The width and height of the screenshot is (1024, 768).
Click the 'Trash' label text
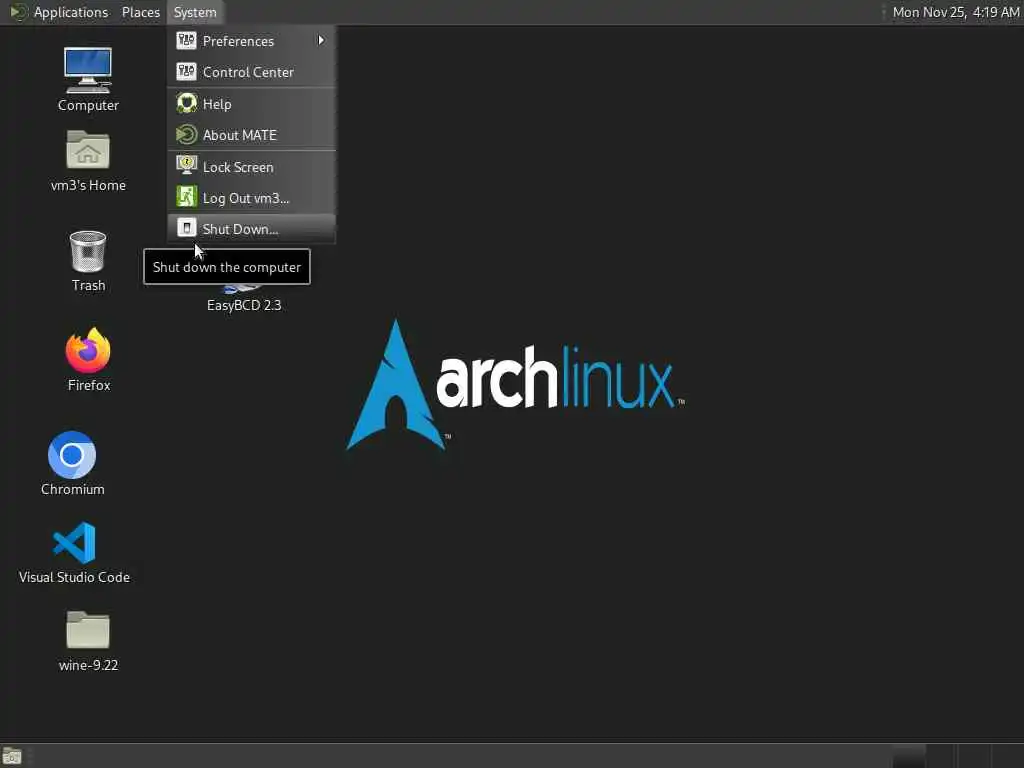[88, 285]
